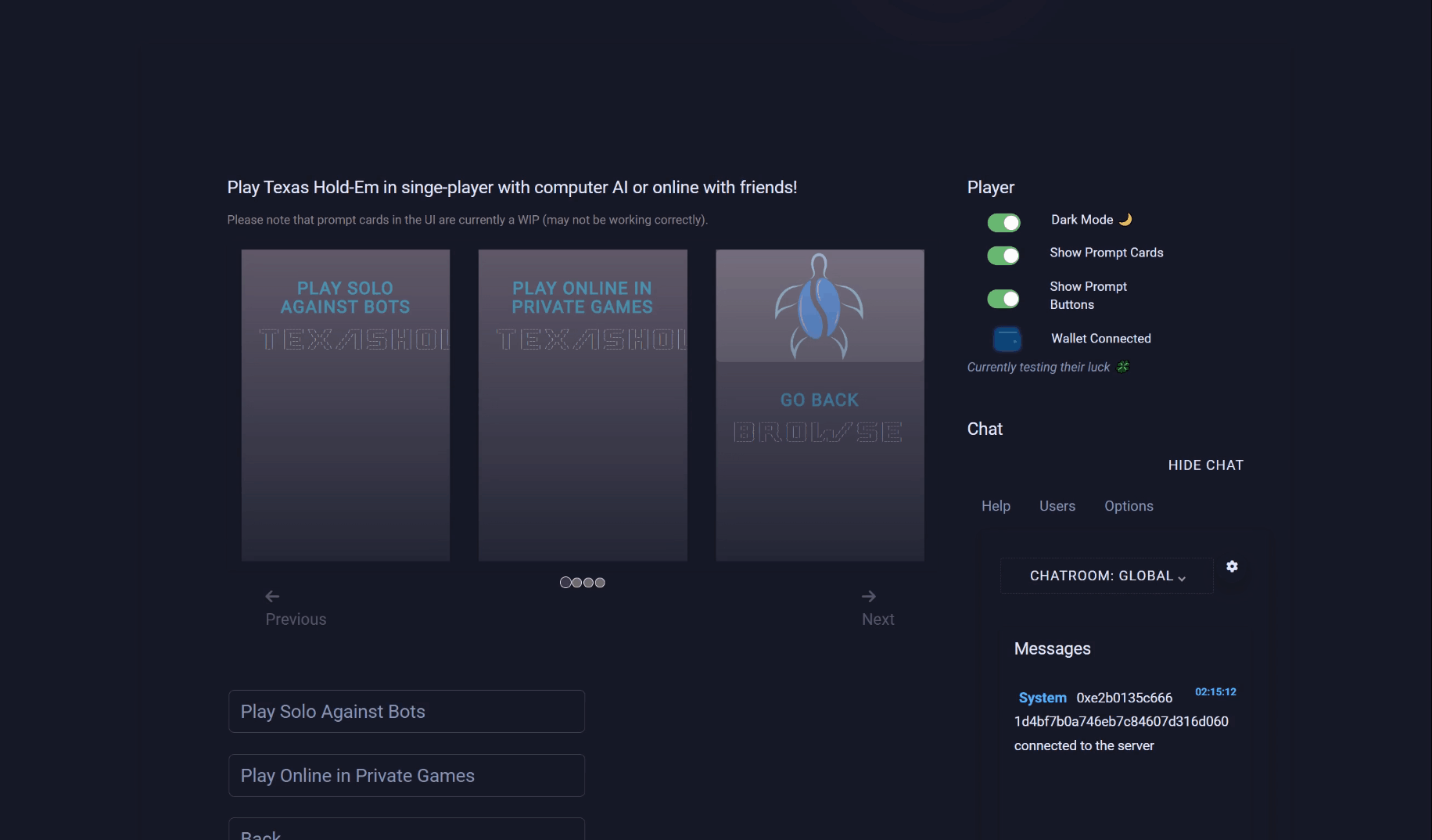The image size is (1432, 840).
Task: Click Play Solo Against Bots button
Action: tap(406, 712)
